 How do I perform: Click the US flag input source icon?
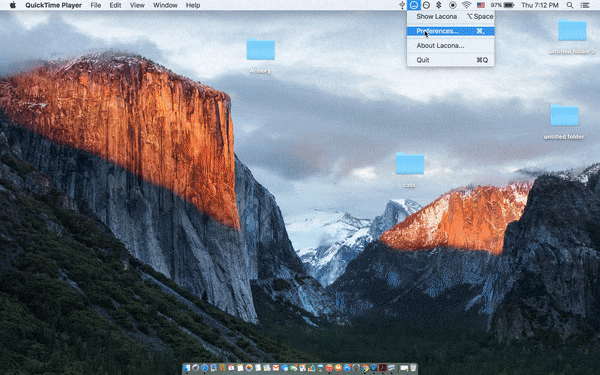pos(481,5)
